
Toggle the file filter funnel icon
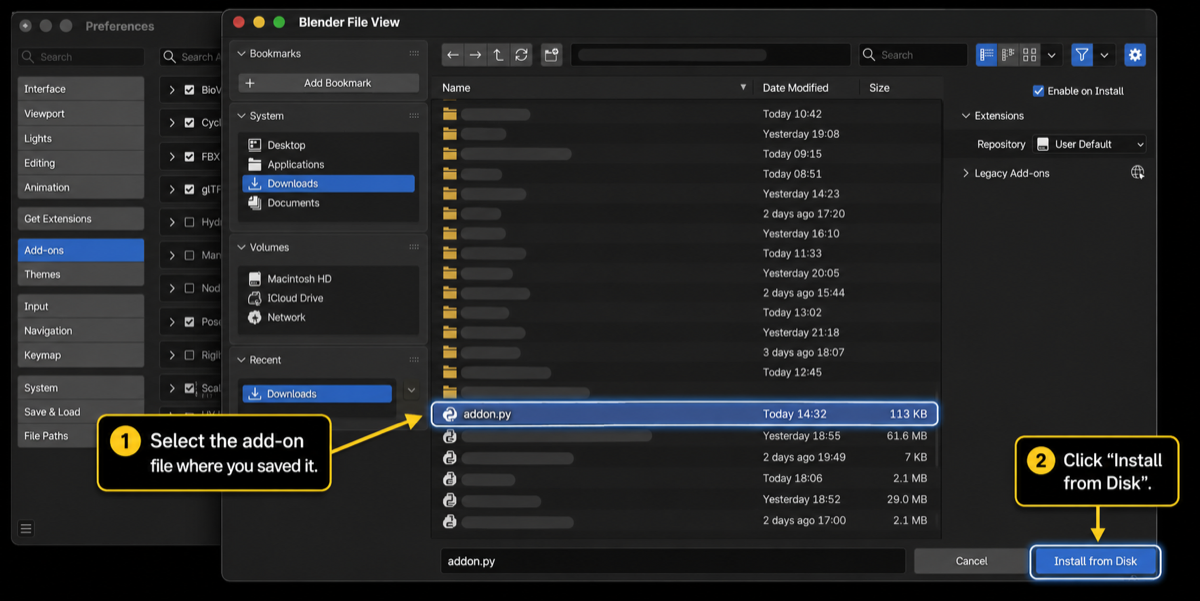click(1081, 55)
